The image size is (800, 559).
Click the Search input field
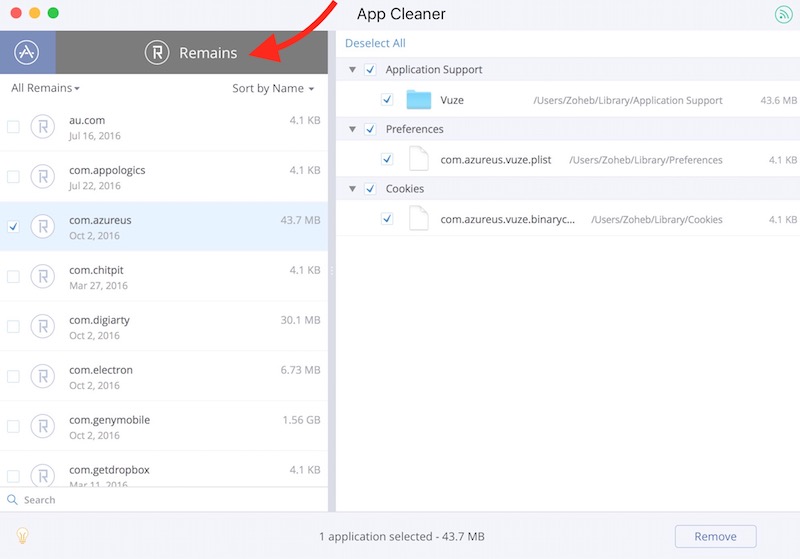[x=170, y=500]
